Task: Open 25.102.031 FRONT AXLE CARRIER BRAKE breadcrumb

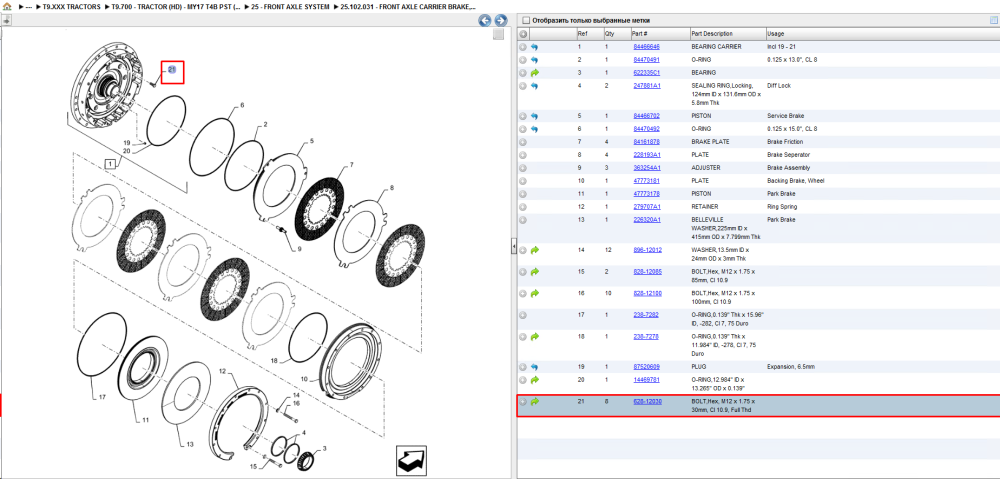Action: (408, 6)
